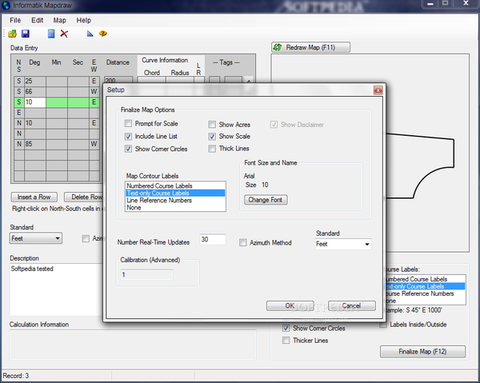The width and height of the screenshot is (480, 383).
Task: Click the orange help toolbar icon
Action: tap(103, 34)
